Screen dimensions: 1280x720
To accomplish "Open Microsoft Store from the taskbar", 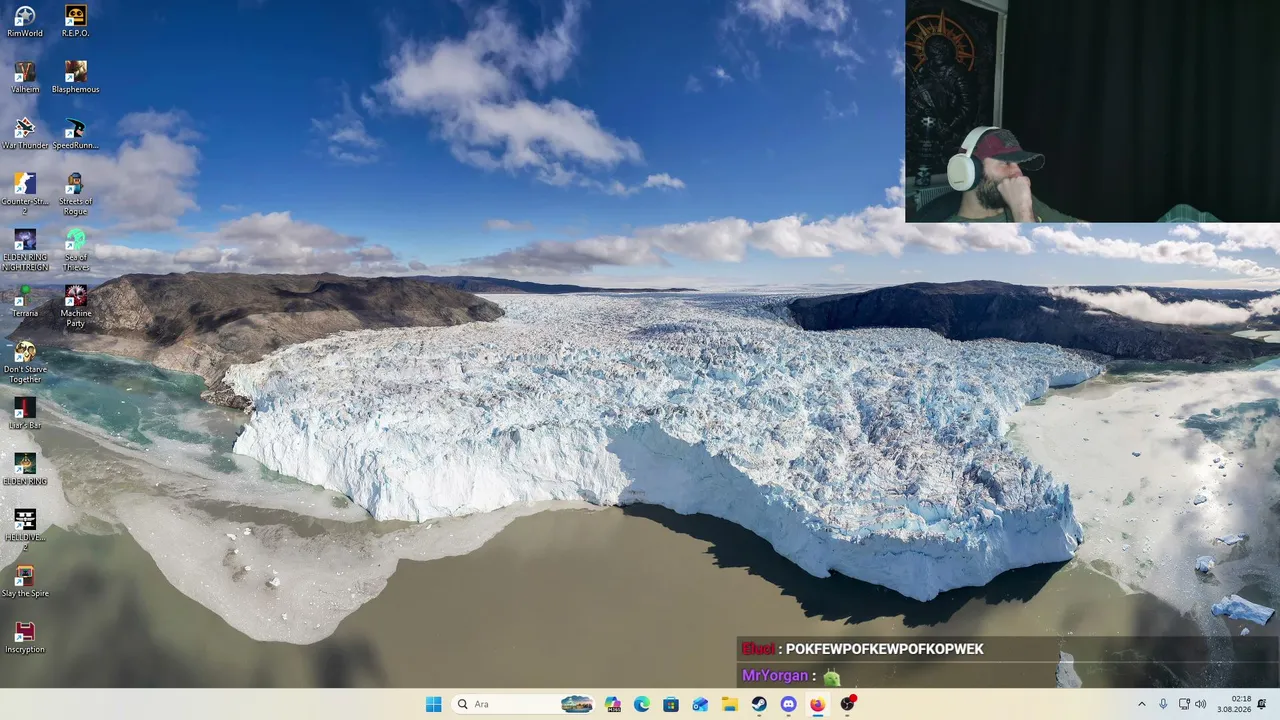I will click(x=671, y=704).
